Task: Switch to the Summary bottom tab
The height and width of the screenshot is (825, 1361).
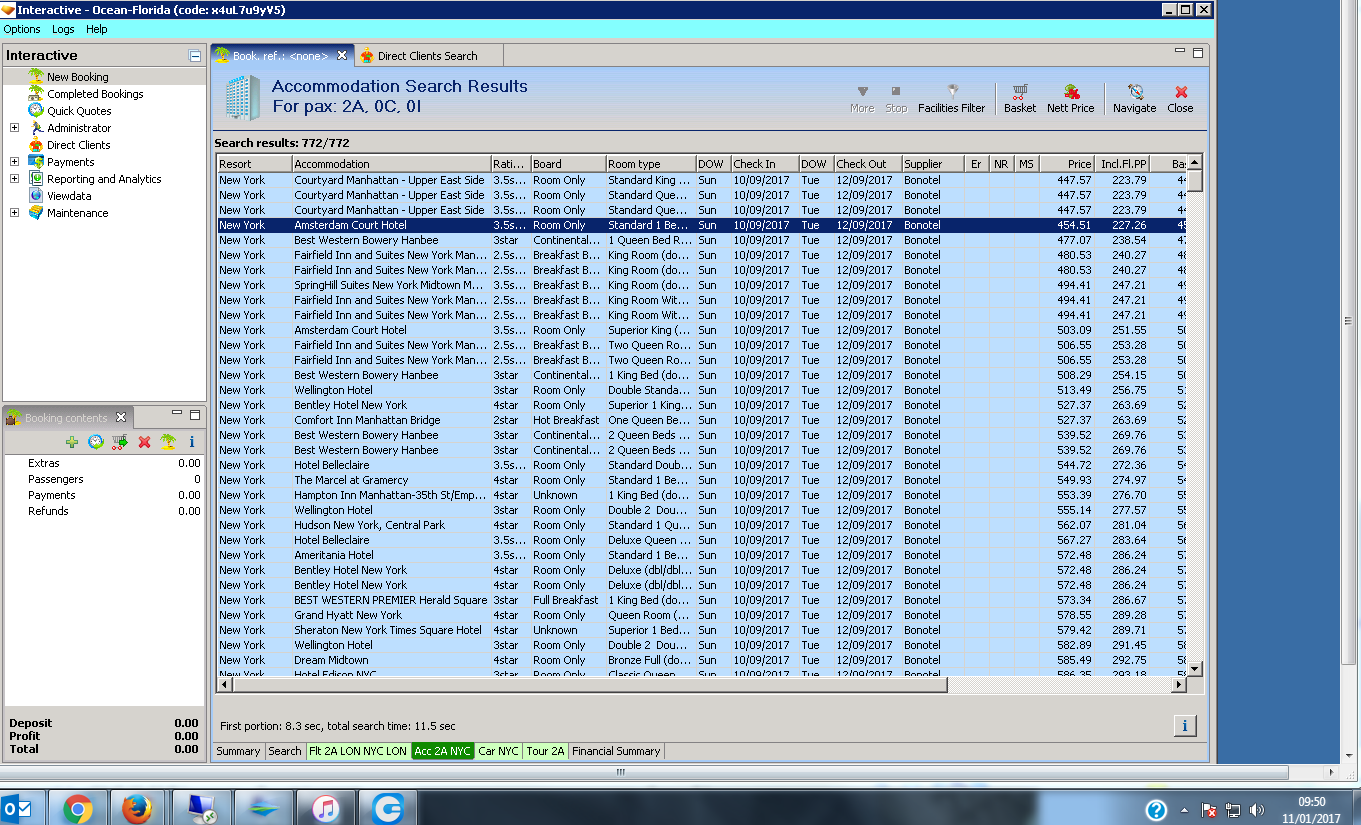Action: point(238,751)
